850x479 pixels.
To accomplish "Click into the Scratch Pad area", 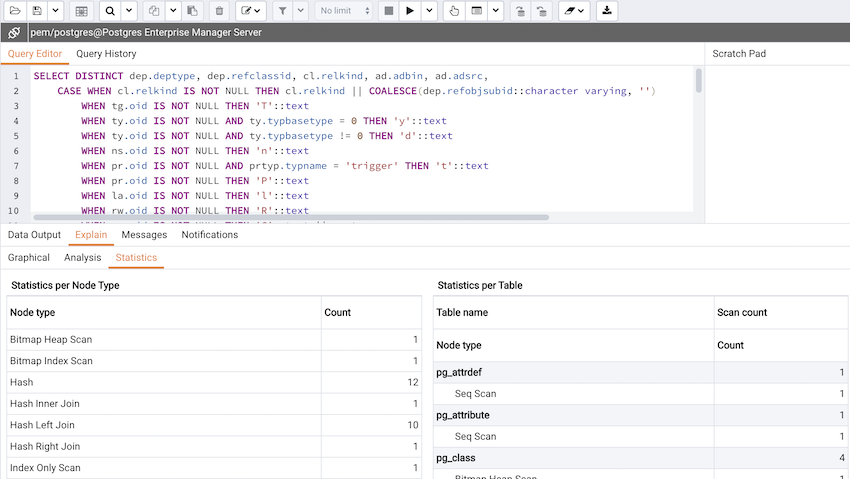I will click(x=777, y=144).
